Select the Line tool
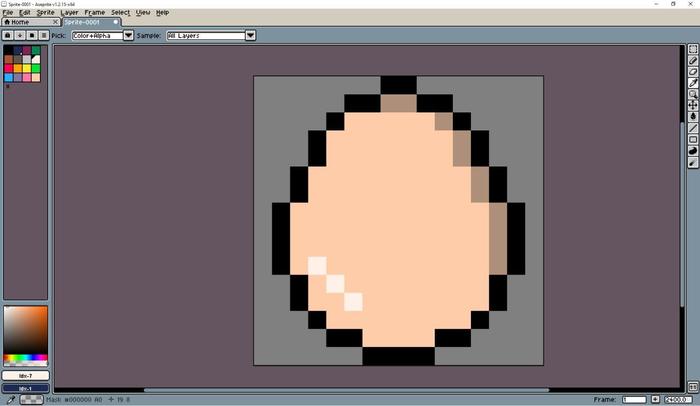This screenshot has width=700, height=406. pyautogui.click(x=693, y=128)
